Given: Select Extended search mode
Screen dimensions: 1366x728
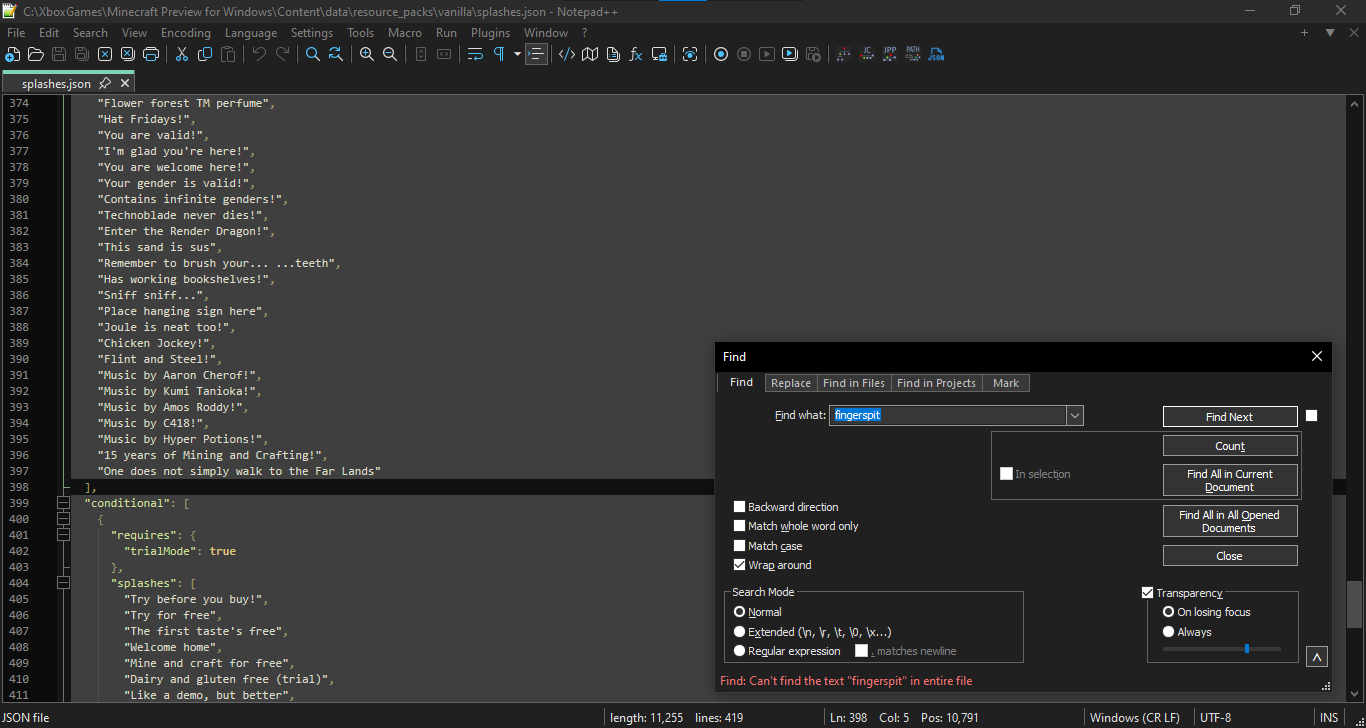Looking at the screenshot, I should (x=740, y=632).
